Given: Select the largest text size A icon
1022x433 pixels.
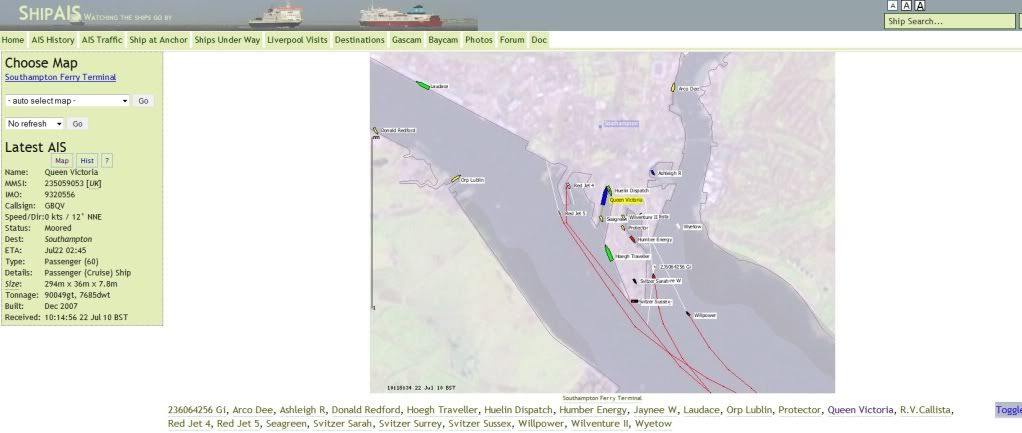Looking at the screenshot, I should (x=920, y=6).
